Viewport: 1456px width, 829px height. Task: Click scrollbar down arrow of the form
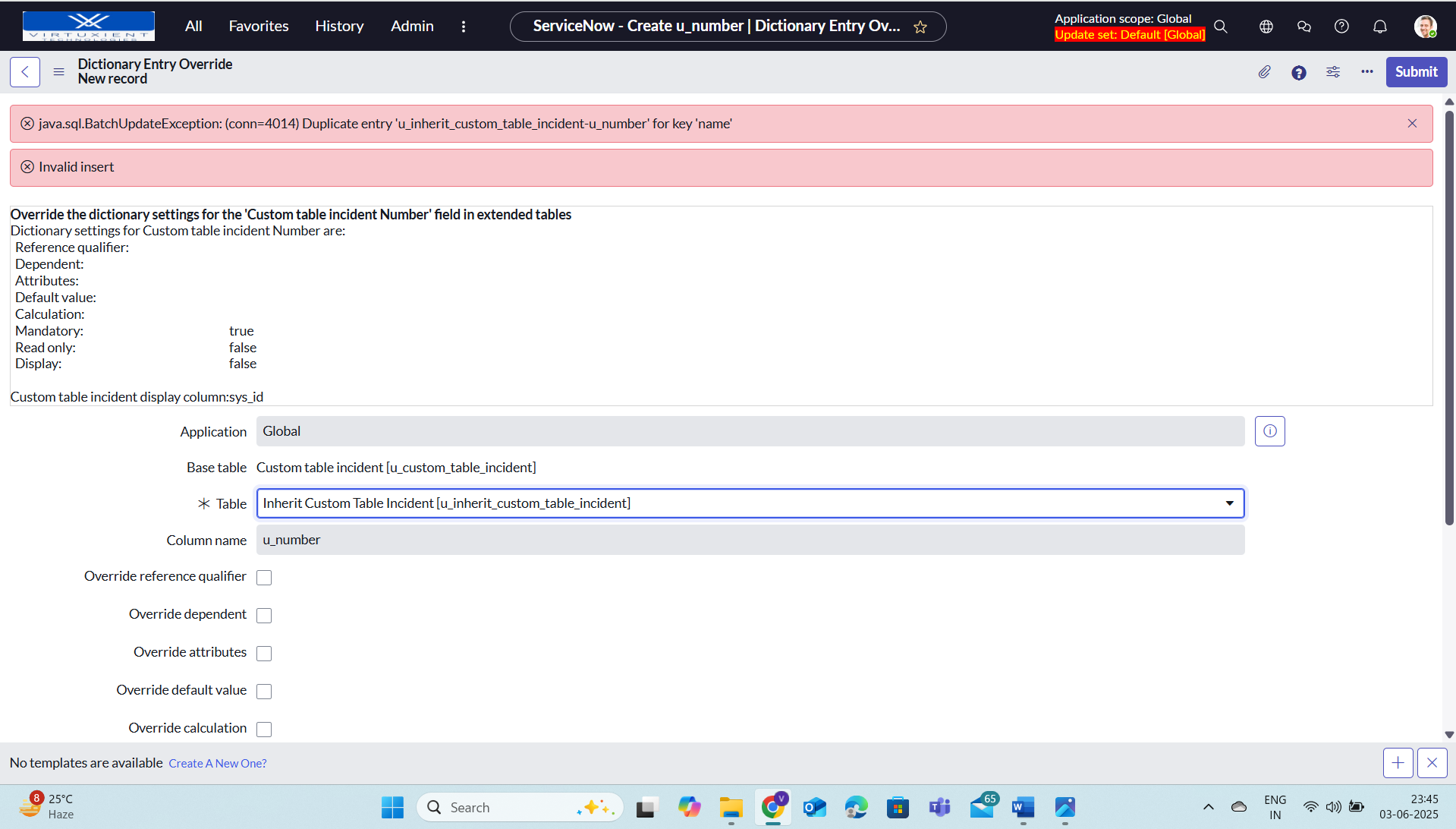point(1449,735)
